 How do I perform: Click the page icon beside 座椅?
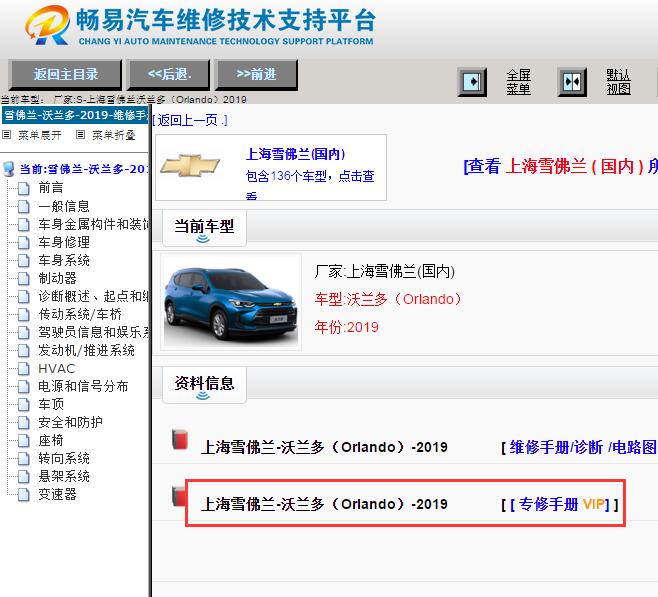click(24, 441)
